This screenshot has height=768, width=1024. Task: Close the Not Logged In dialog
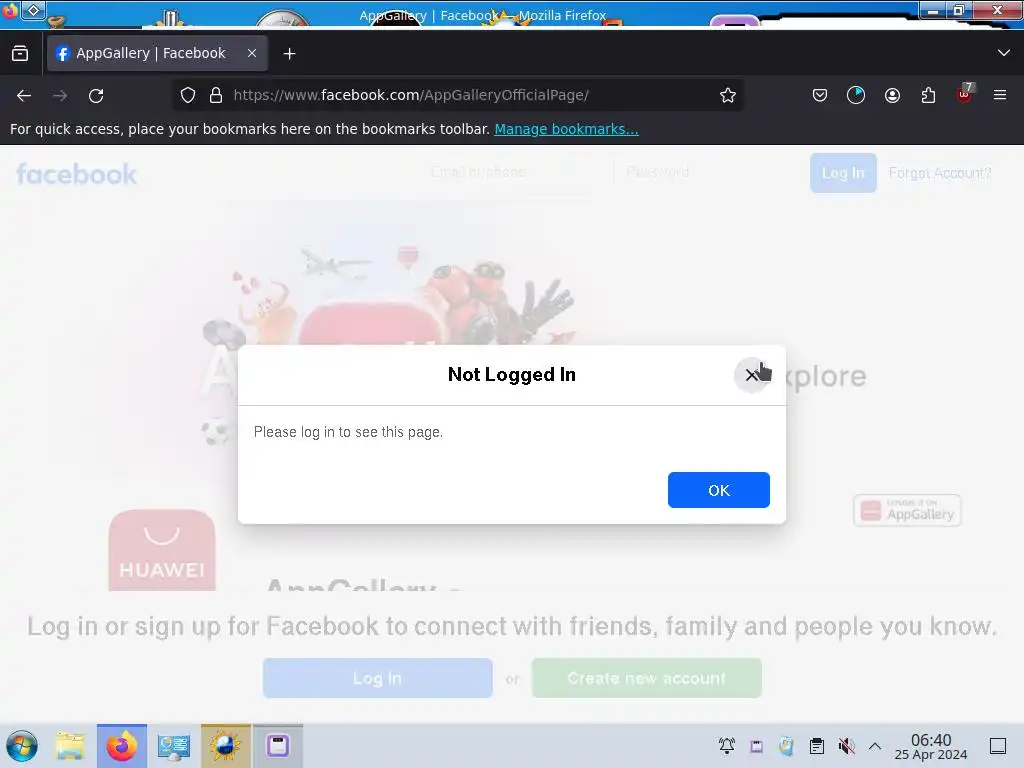click(x=752, y=375)
